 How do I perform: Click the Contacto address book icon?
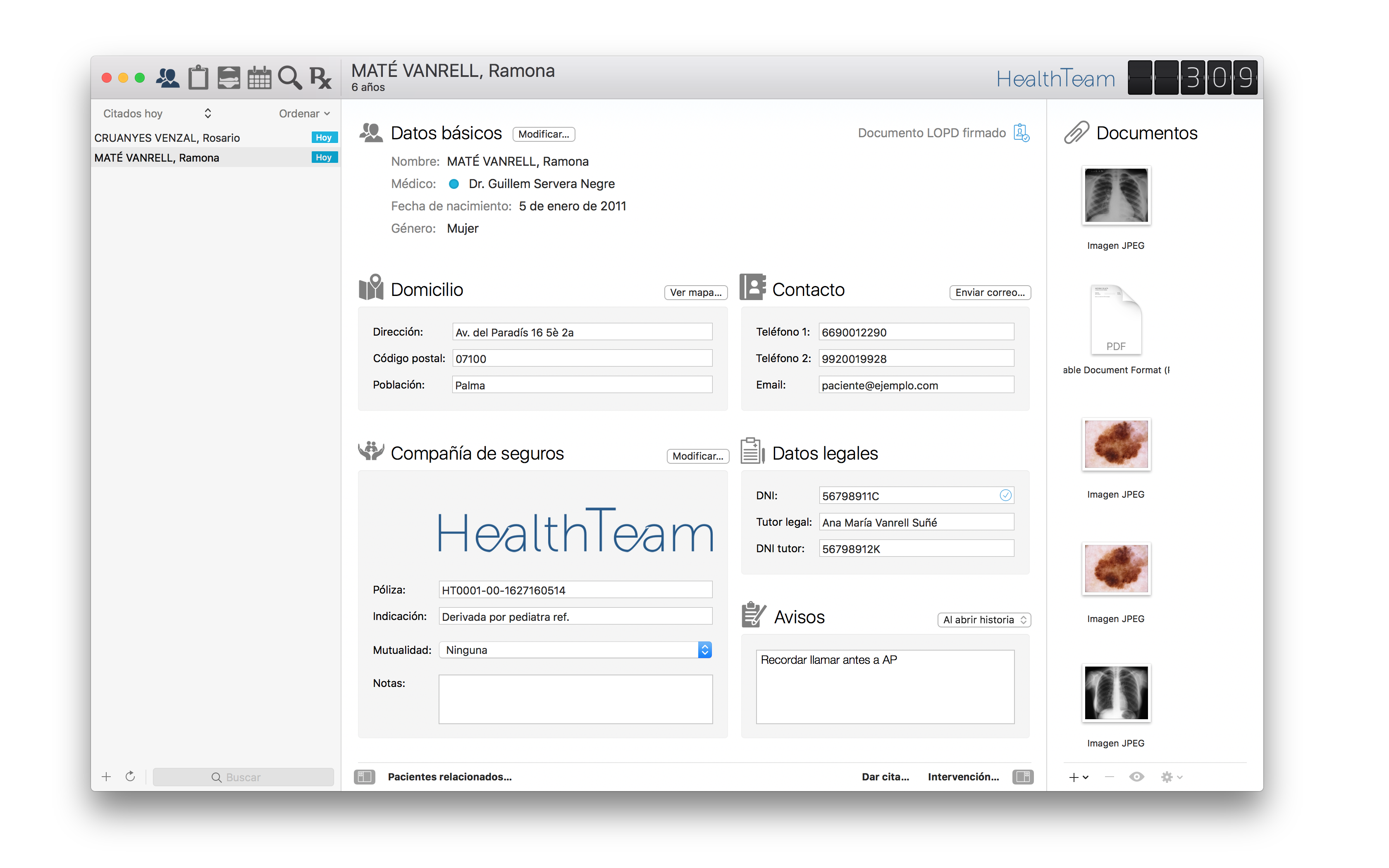(752, 287)
